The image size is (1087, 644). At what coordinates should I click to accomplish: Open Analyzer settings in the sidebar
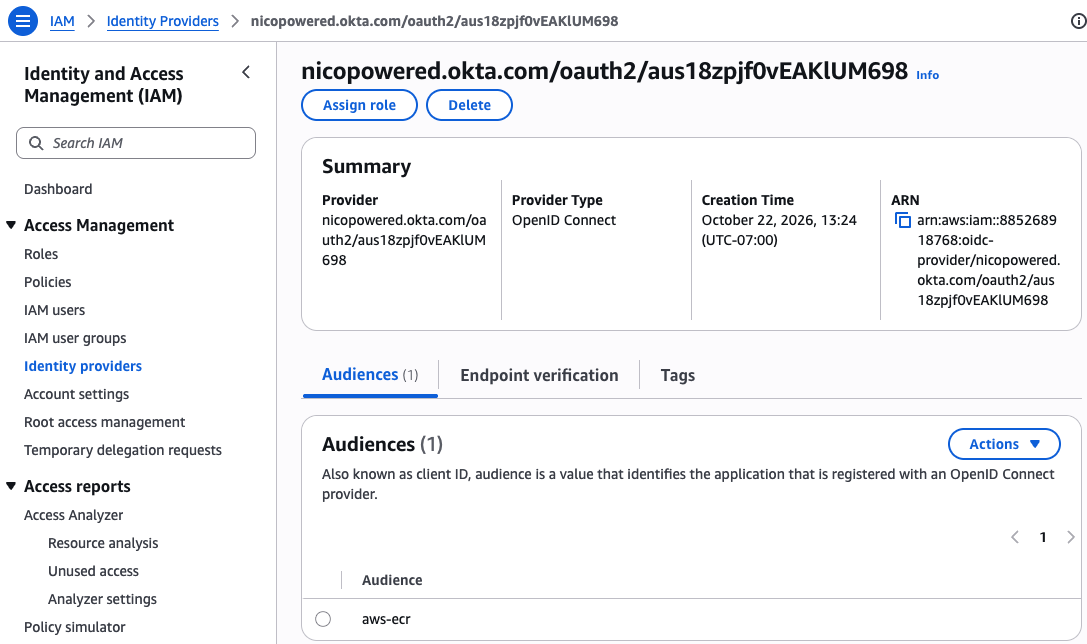(102, 599)
